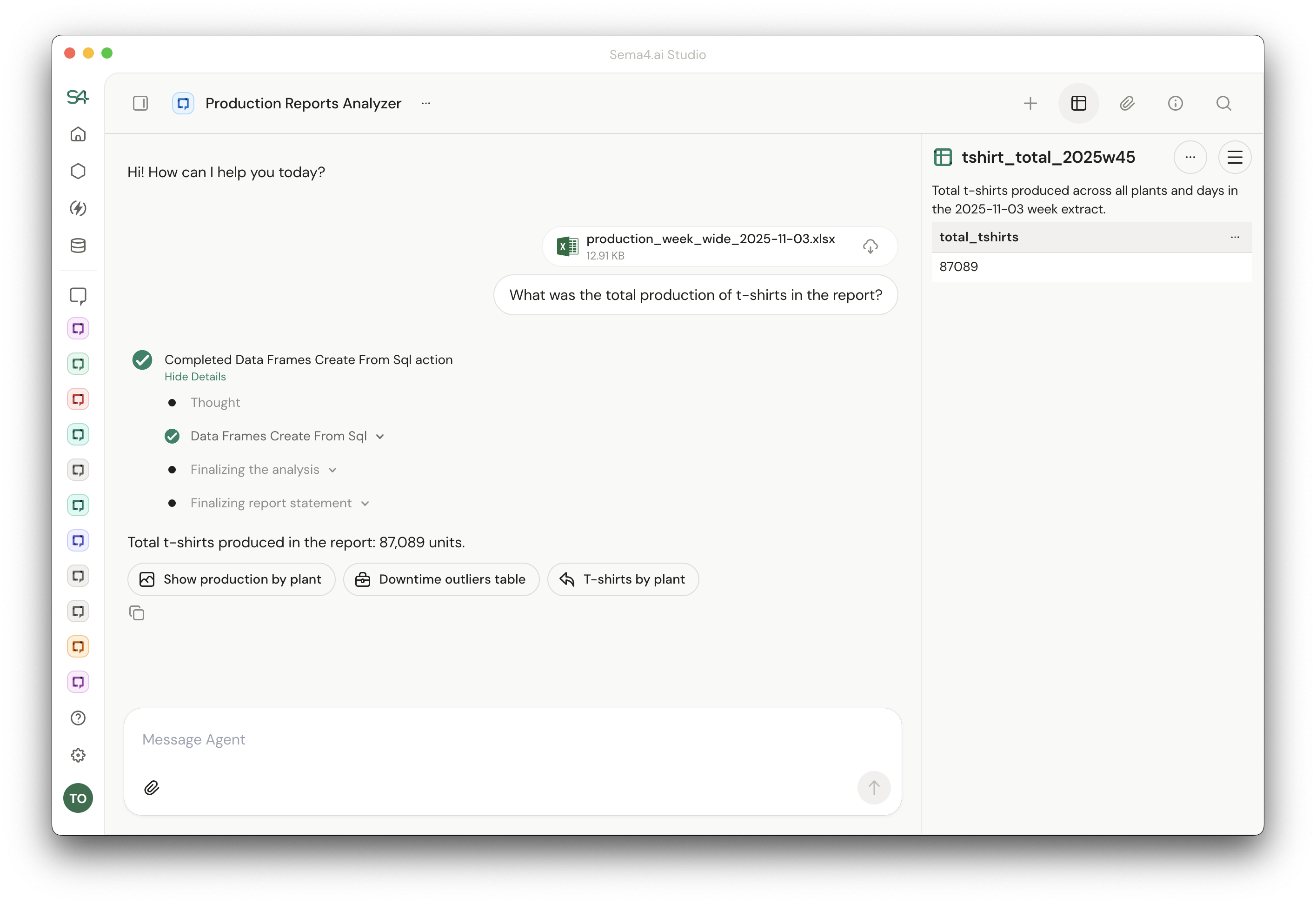Viewport: 1316px width, 904px height.
Task: Expand Finalizing the analysis step
Action: 332,470
